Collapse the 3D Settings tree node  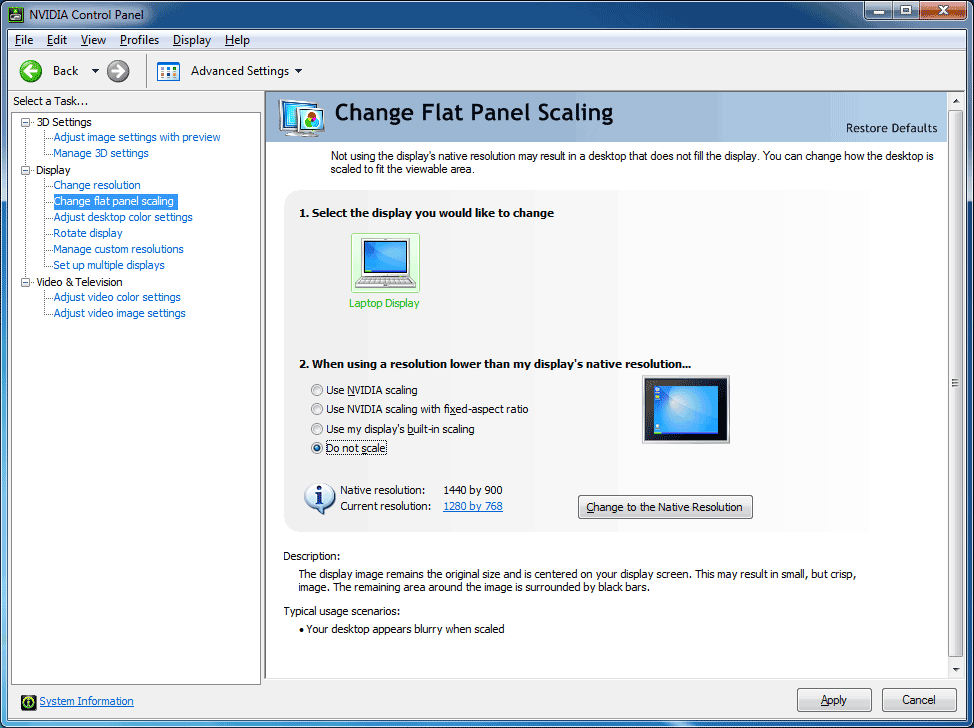click(x=25, y=122)
